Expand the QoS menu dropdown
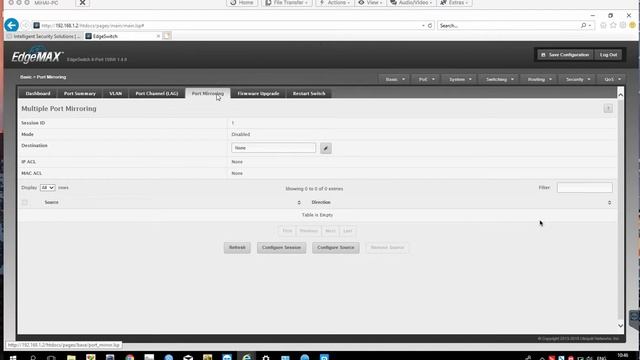This screenshot has height=360, width=640. (x=612, y=79)
